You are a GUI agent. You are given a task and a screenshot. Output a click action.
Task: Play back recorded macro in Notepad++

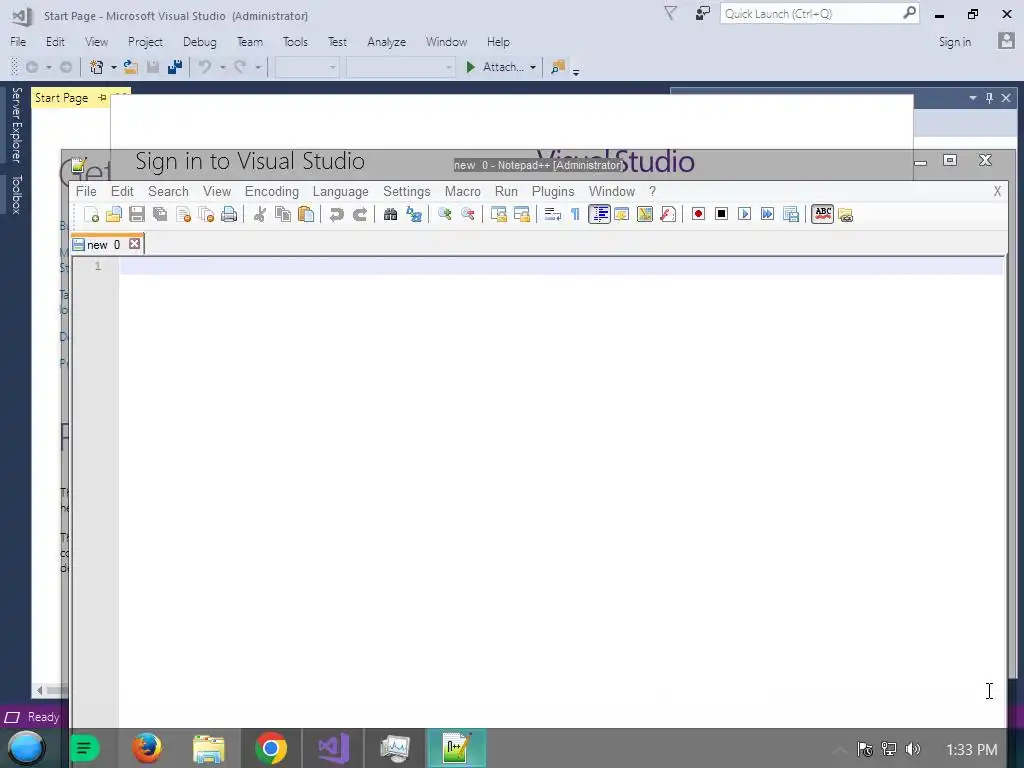tap(744, 214)
